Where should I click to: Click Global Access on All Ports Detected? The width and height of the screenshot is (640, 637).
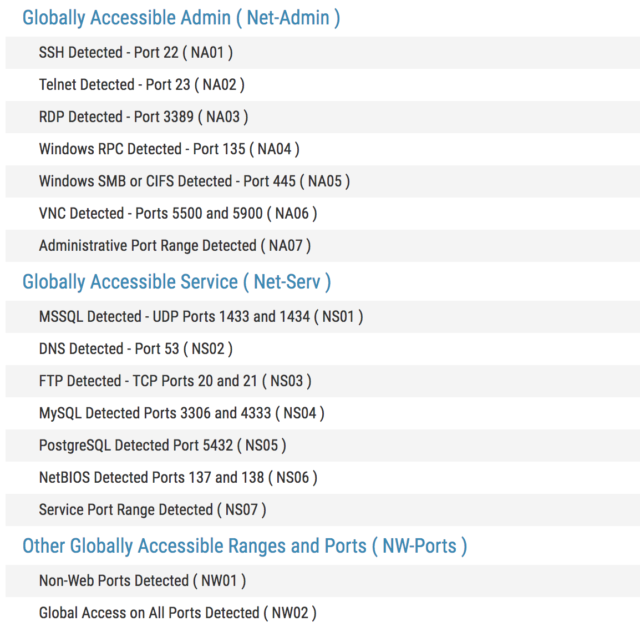[x=178, y=612]
